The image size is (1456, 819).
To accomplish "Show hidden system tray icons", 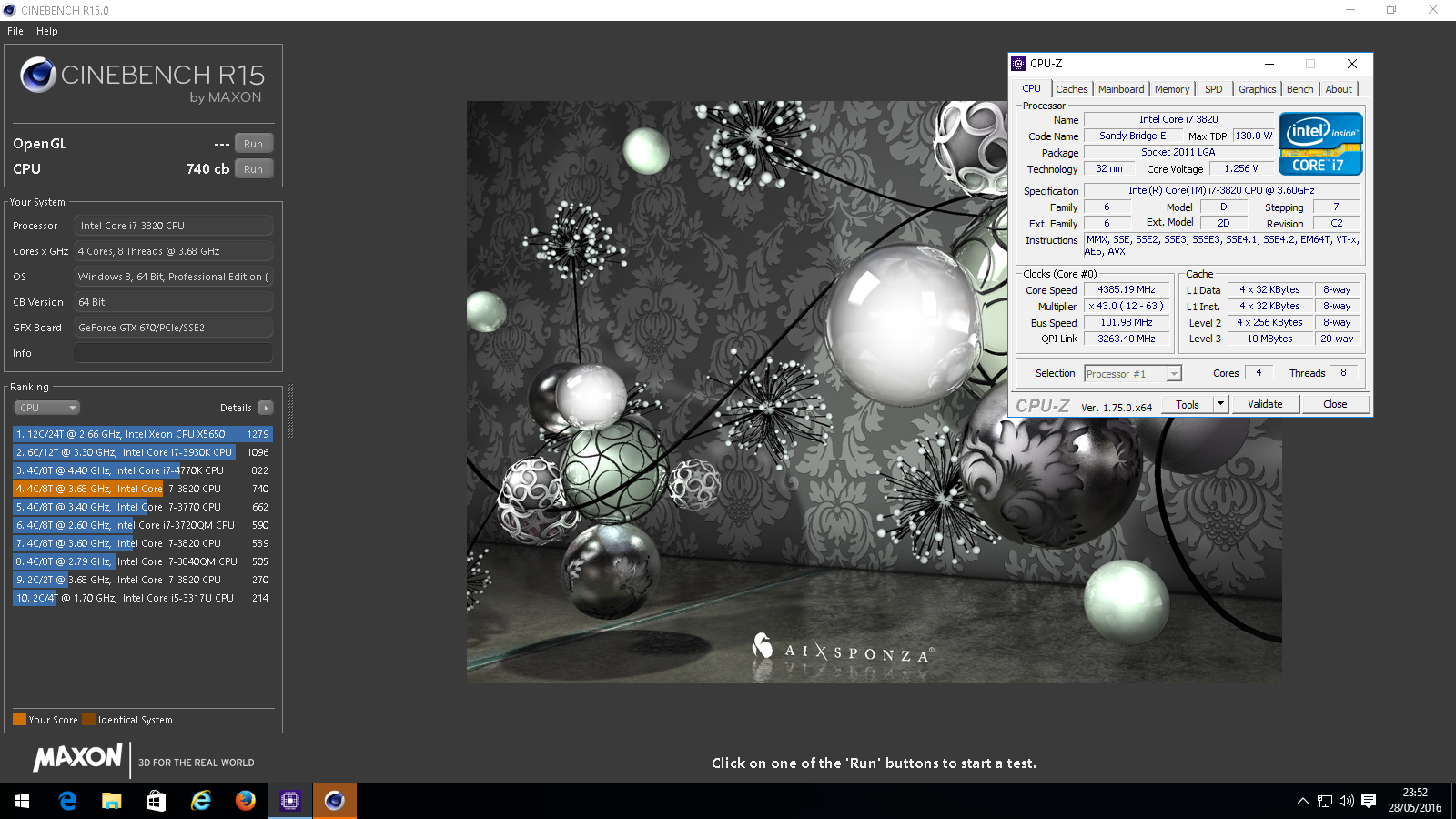I will tap(1302, 801).
